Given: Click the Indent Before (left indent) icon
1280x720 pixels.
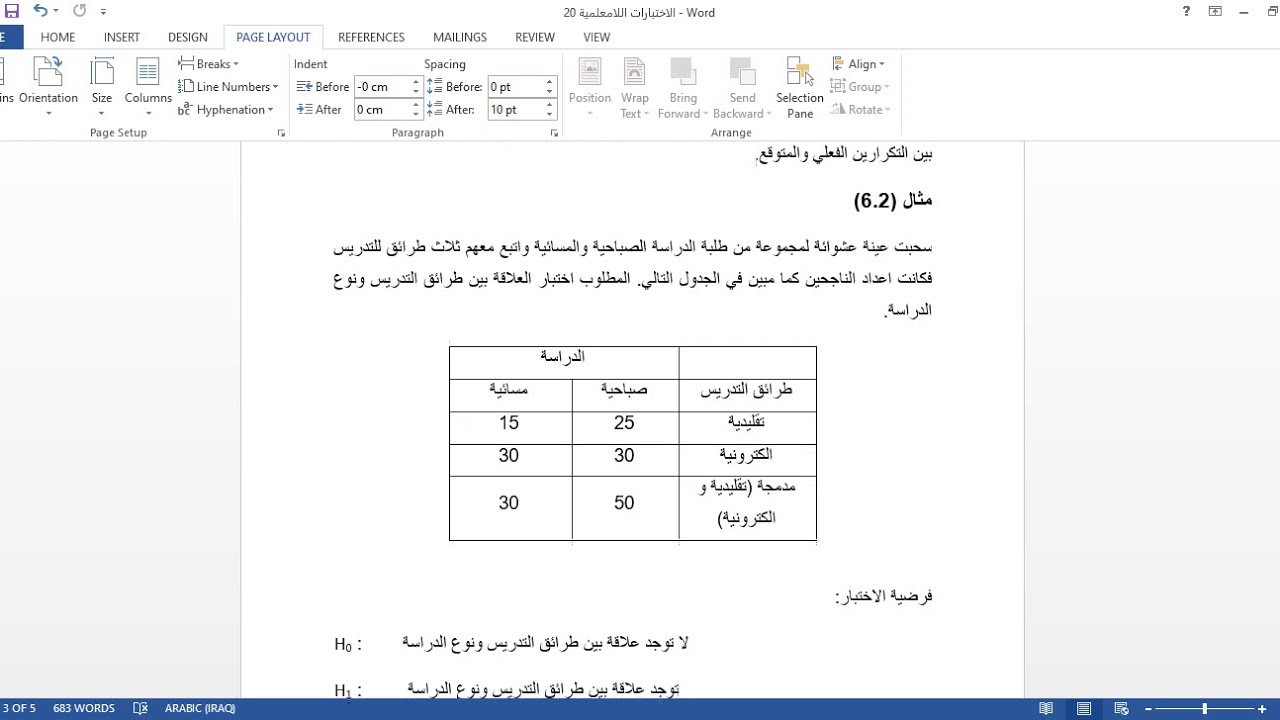Looking at the screenshot, I should 304,87.
